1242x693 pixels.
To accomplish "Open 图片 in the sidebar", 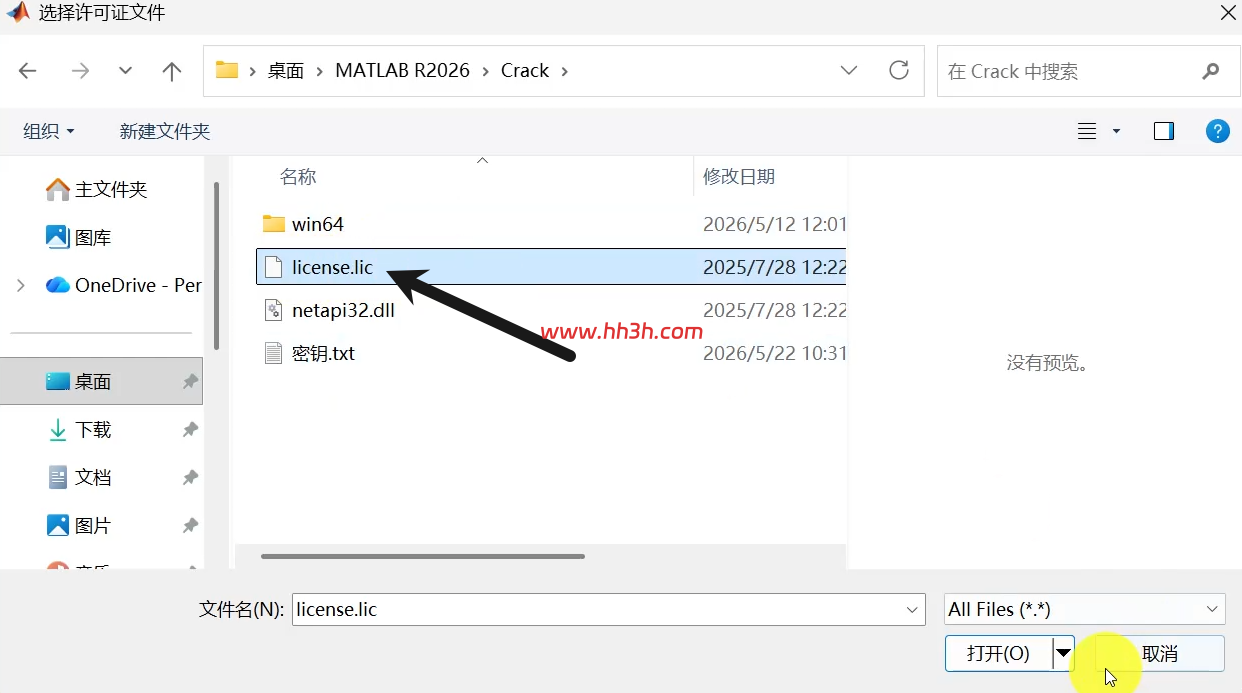I will [80, 525].
